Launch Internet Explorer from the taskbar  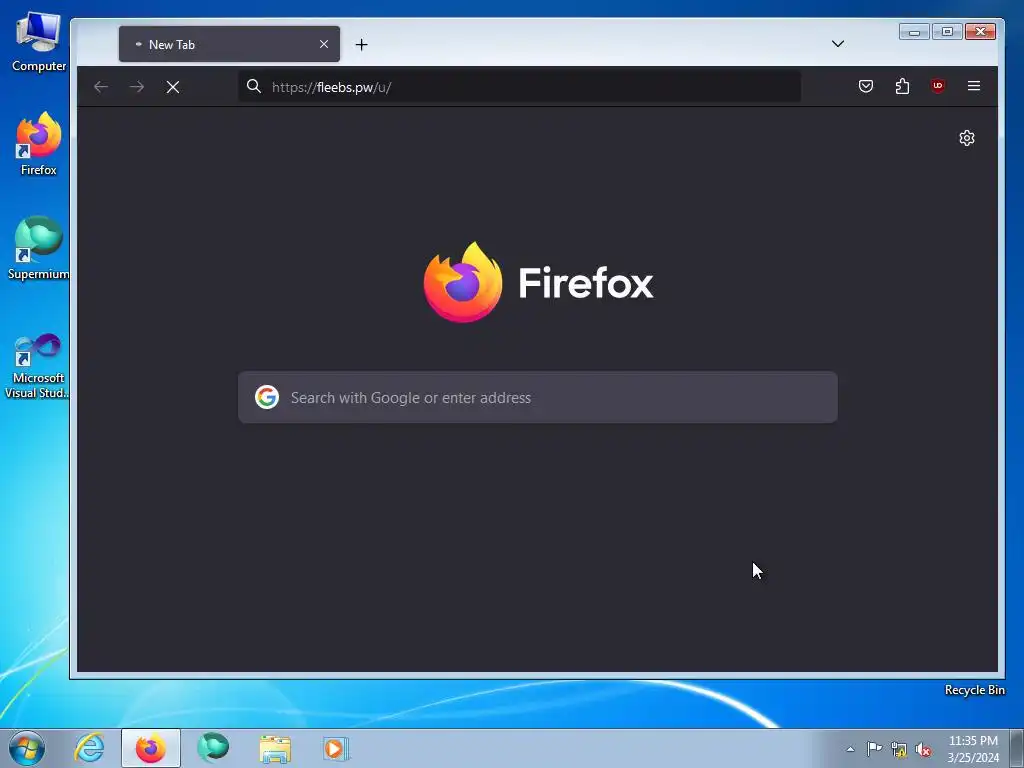click(89, 748)
